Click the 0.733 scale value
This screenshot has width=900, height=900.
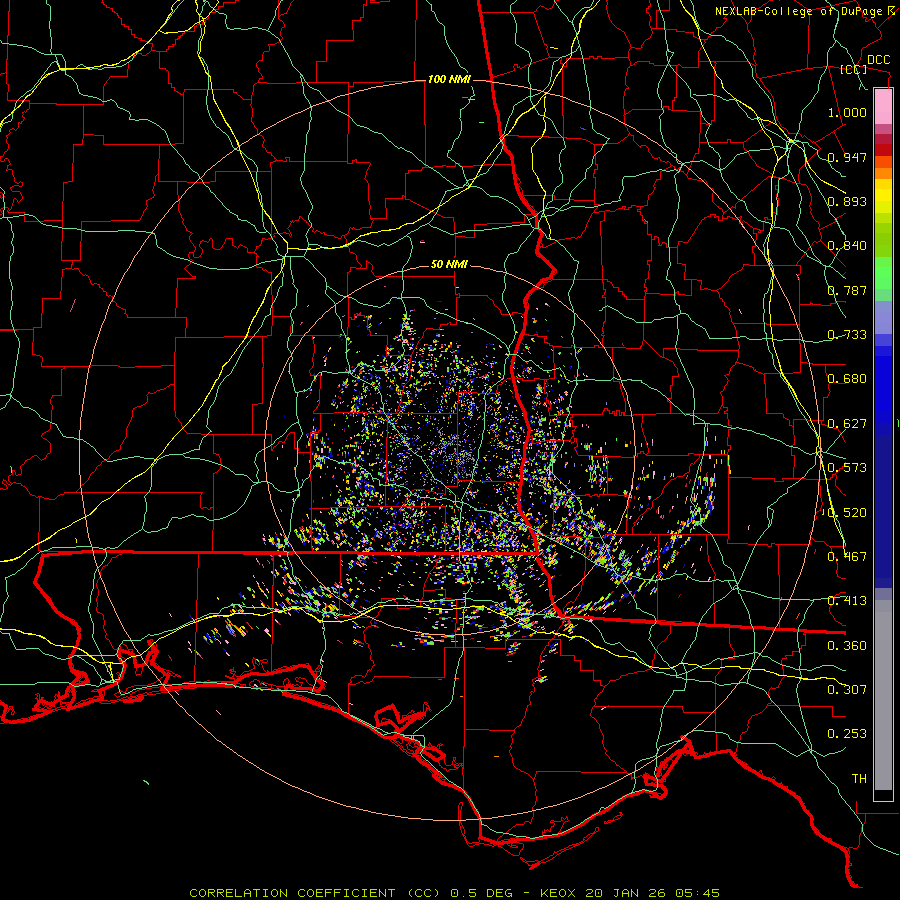847,335
